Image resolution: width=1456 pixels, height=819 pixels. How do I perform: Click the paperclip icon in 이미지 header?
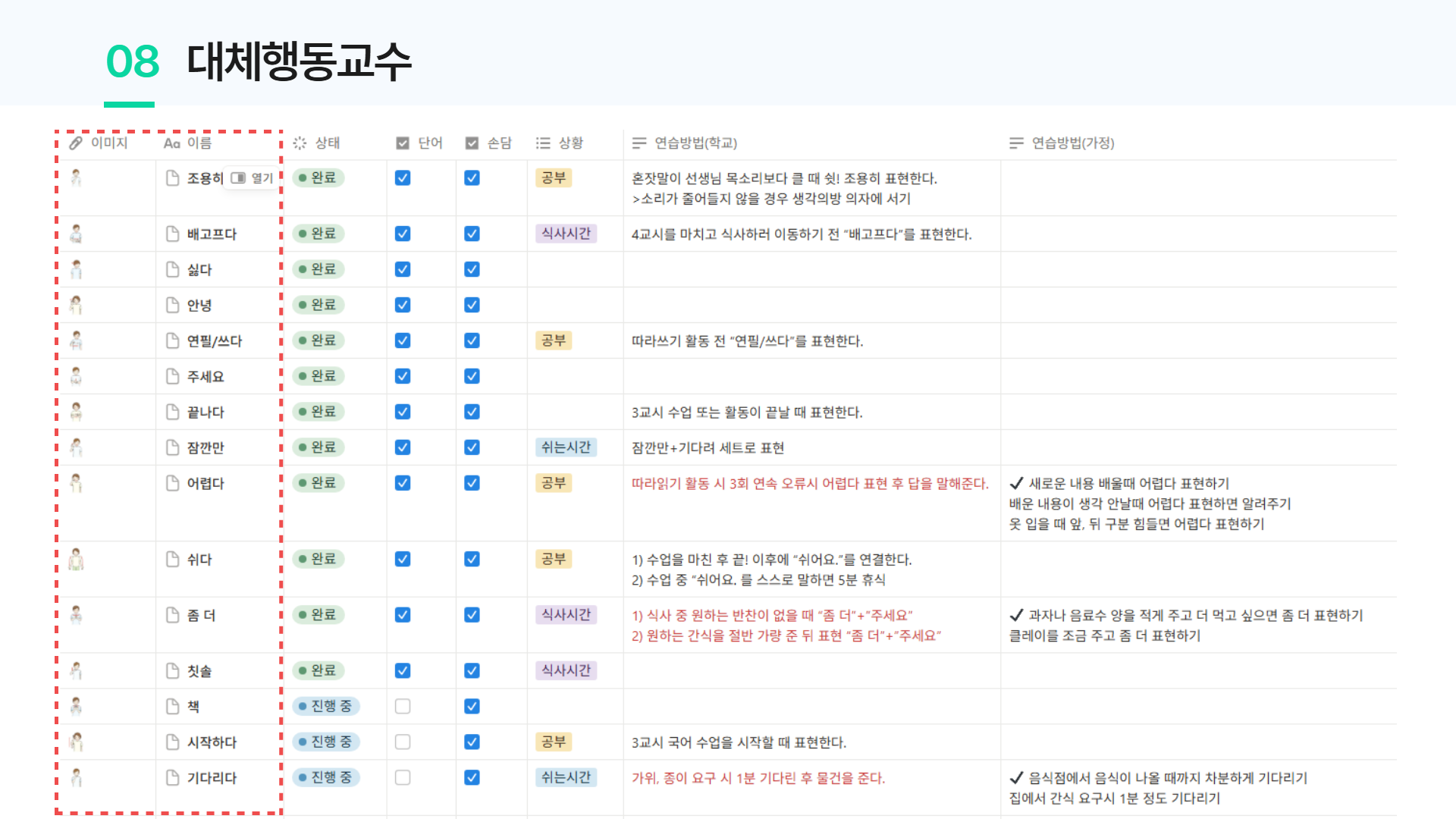76,143
